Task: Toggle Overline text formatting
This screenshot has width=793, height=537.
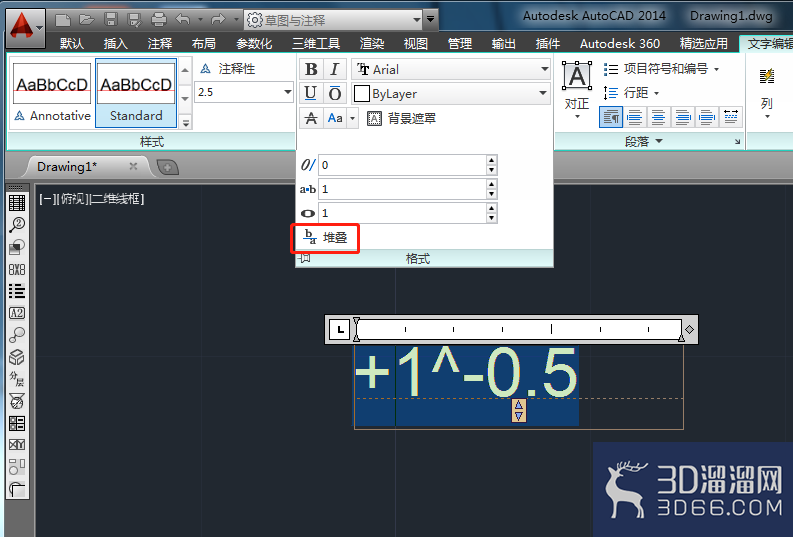Action: pos(334,93)
